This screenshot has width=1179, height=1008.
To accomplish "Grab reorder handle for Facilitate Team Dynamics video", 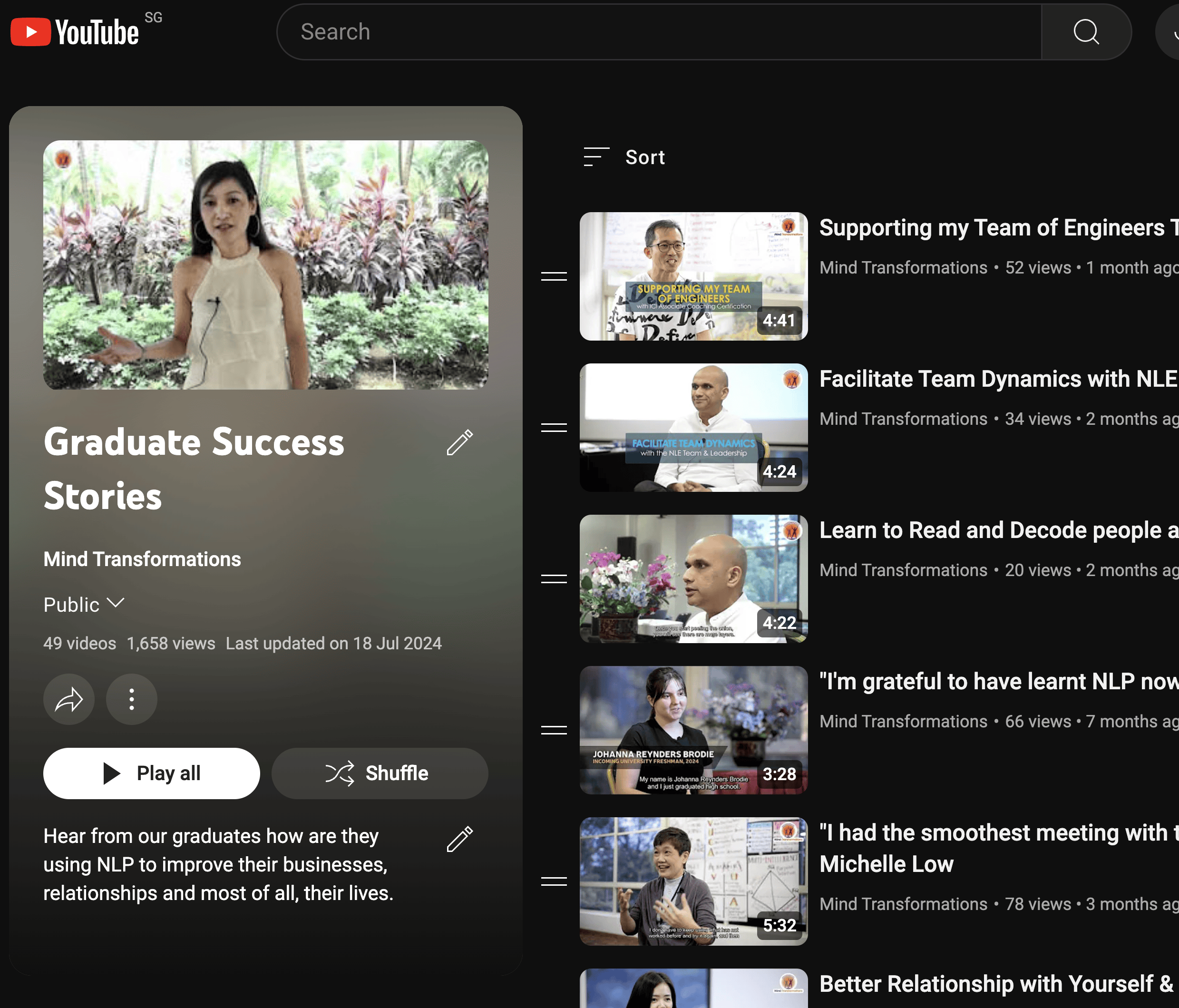I will tap(554, 428).
